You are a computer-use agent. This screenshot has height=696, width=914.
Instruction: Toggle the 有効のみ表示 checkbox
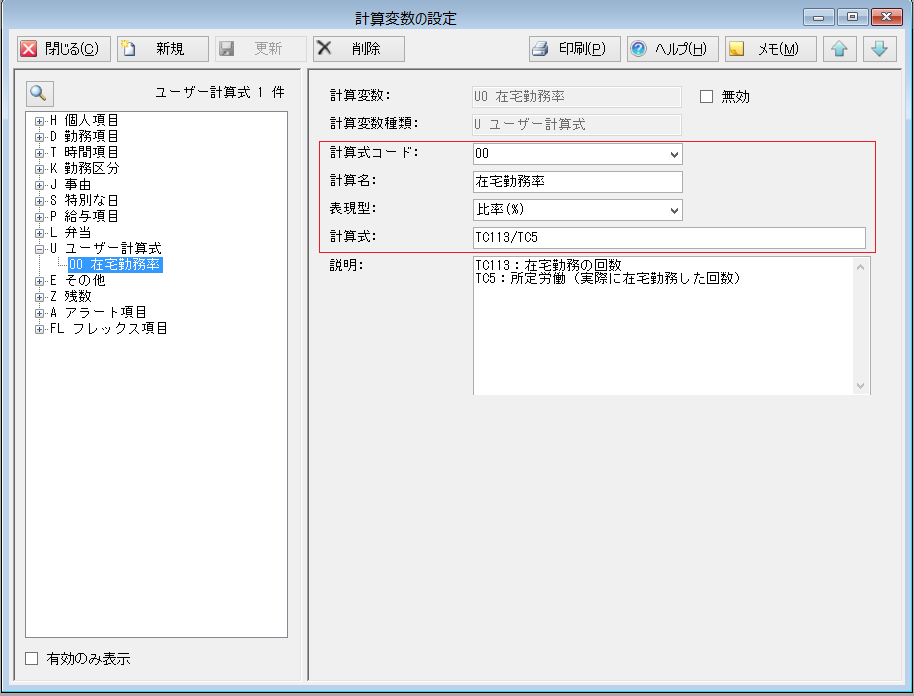tap(32, 659)
